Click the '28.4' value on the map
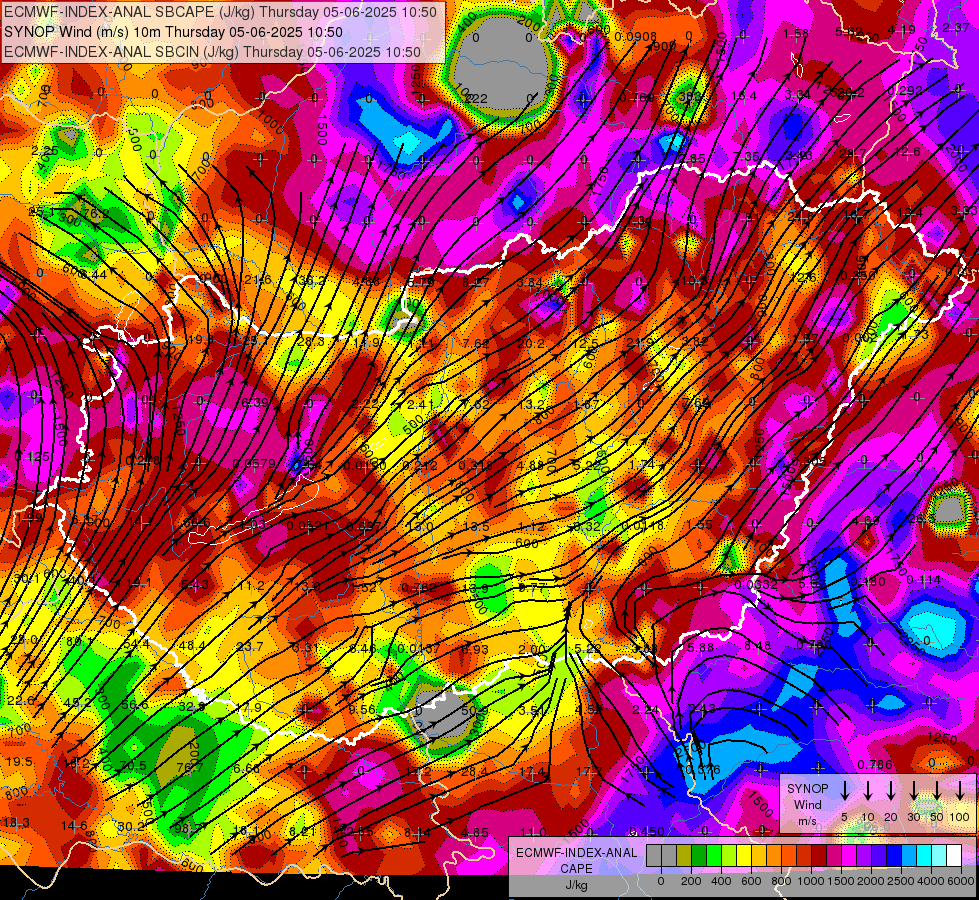Screen dimensions: 979x900 coord(475,772)
